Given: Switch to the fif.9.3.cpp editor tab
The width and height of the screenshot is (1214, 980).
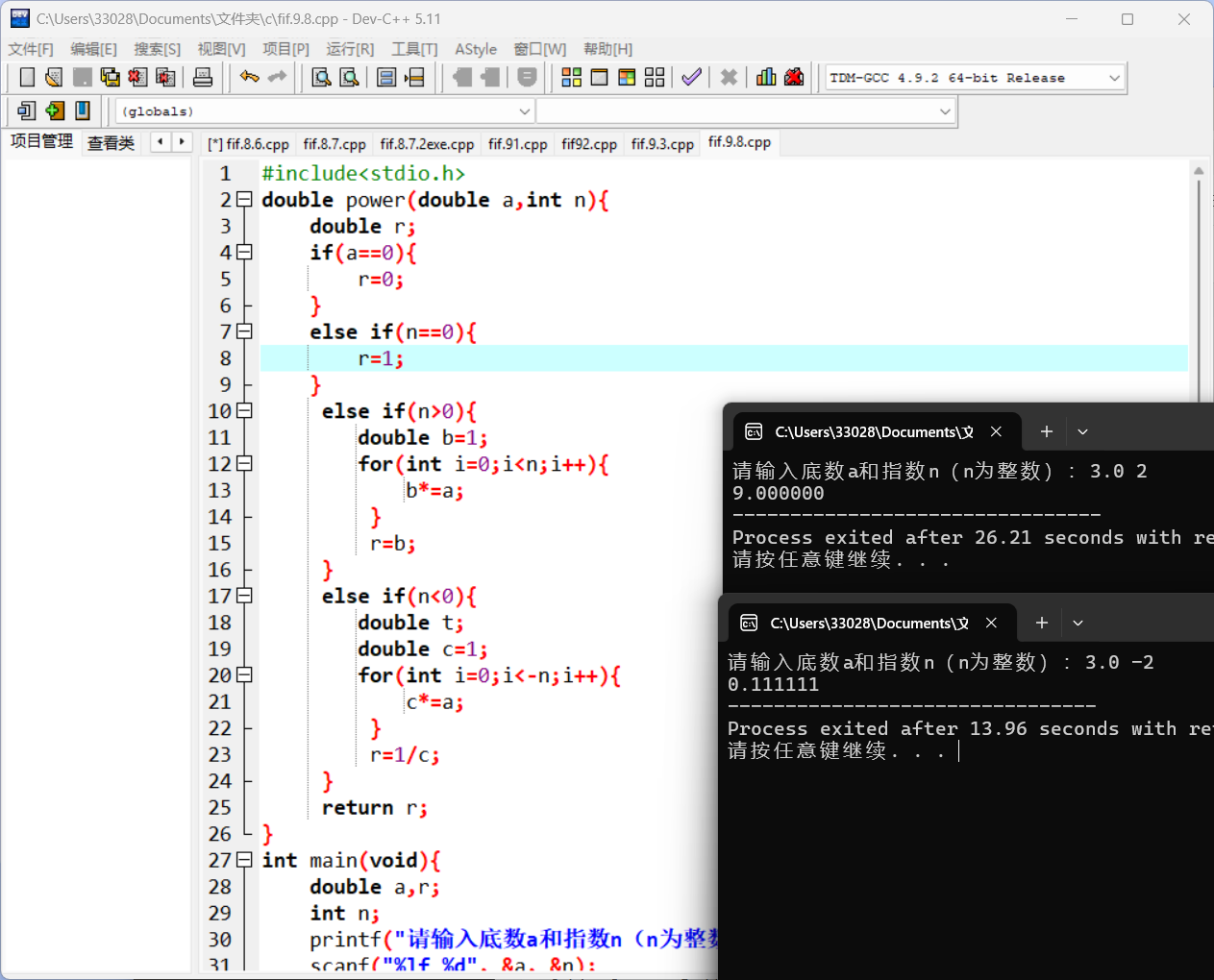Looking at the screenshot, I should tap(662, 144).
